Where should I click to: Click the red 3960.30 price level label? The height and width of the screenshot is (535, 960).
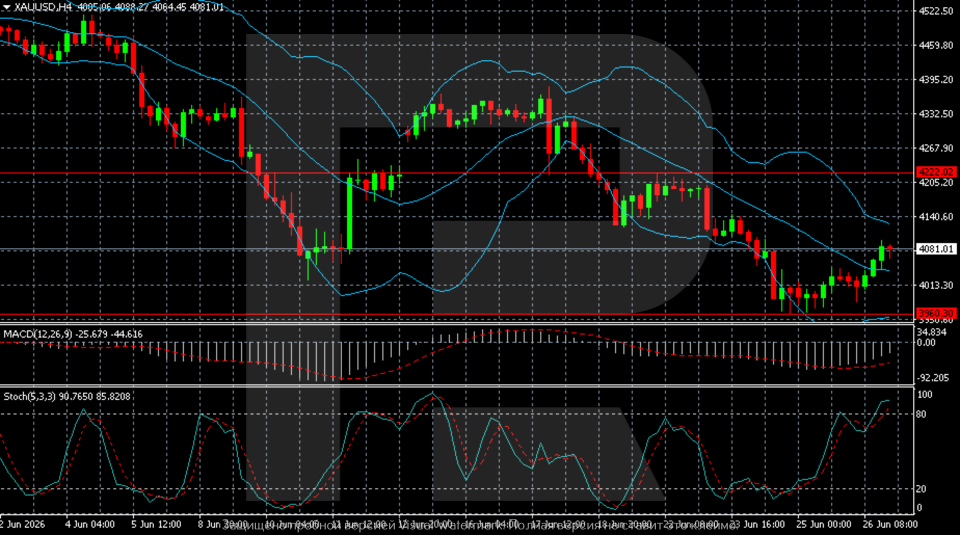pos(936,313)
